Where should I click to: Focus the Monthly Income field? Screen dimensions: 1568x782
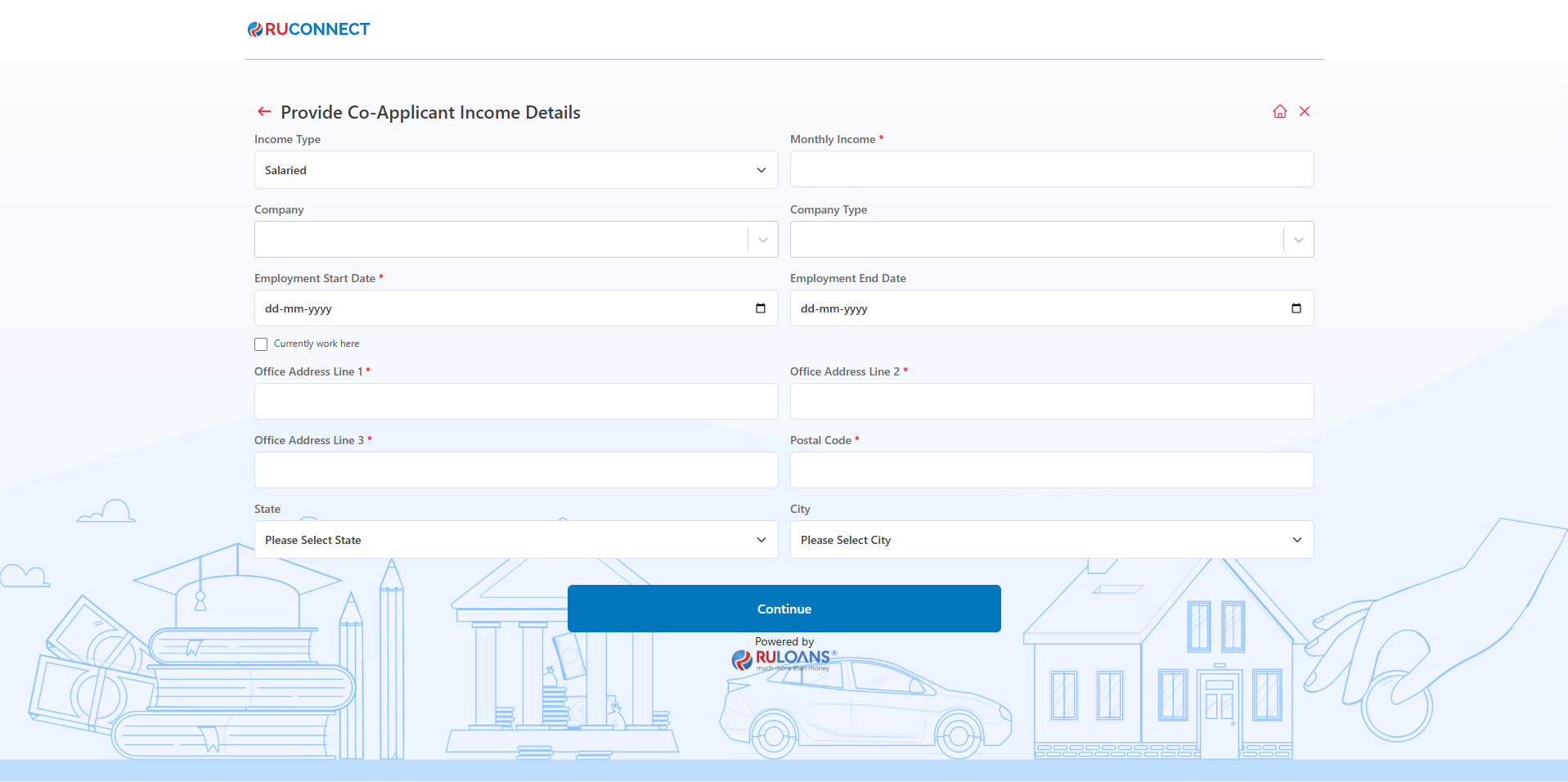click(x=1051, y=169)
